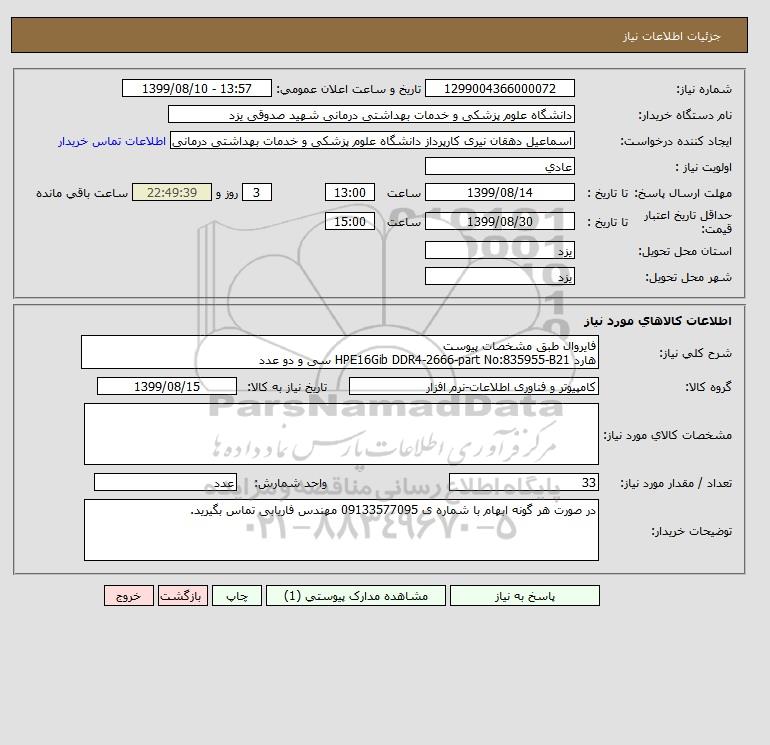Viewport: 770px width, 745px height.
Task: Open 'مشاهده مدارک پیوستی (1)' attachments
Action: coord(356,596)
